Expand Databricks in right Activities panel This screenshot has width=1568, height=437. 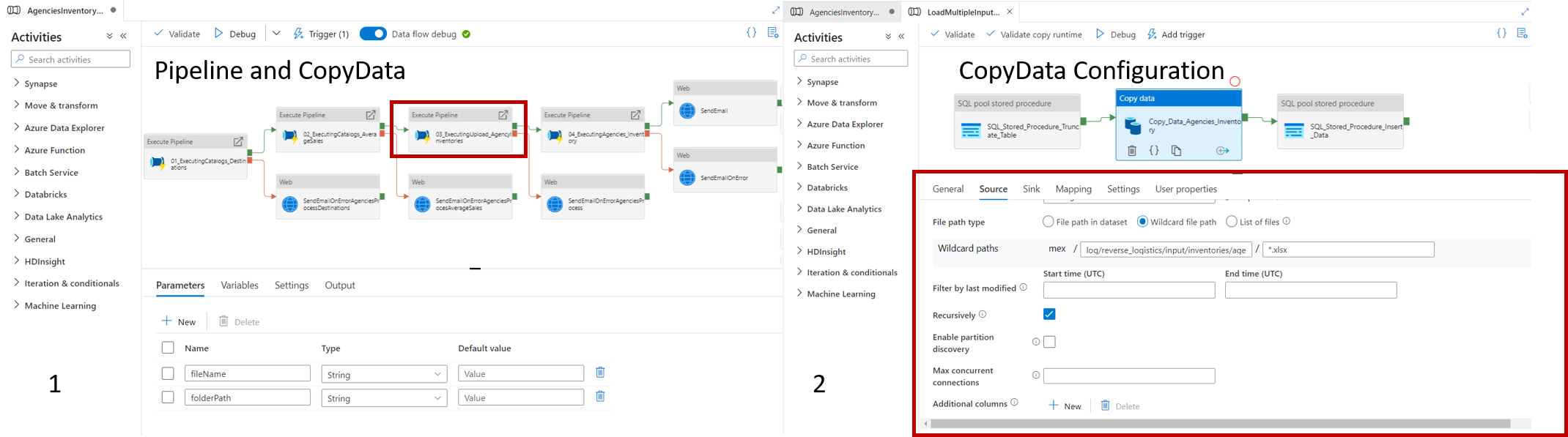click(x=799, y=187)
